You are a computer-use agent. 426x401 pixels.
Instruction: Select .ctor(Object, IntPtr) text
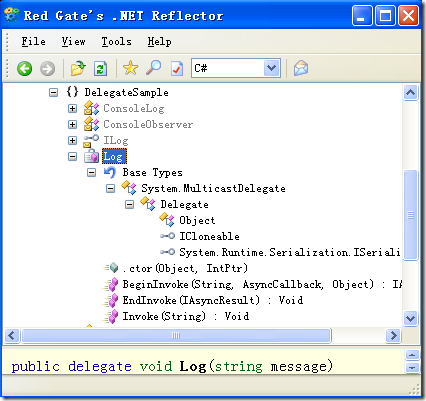pyautogui.click(x=185, y=268)
